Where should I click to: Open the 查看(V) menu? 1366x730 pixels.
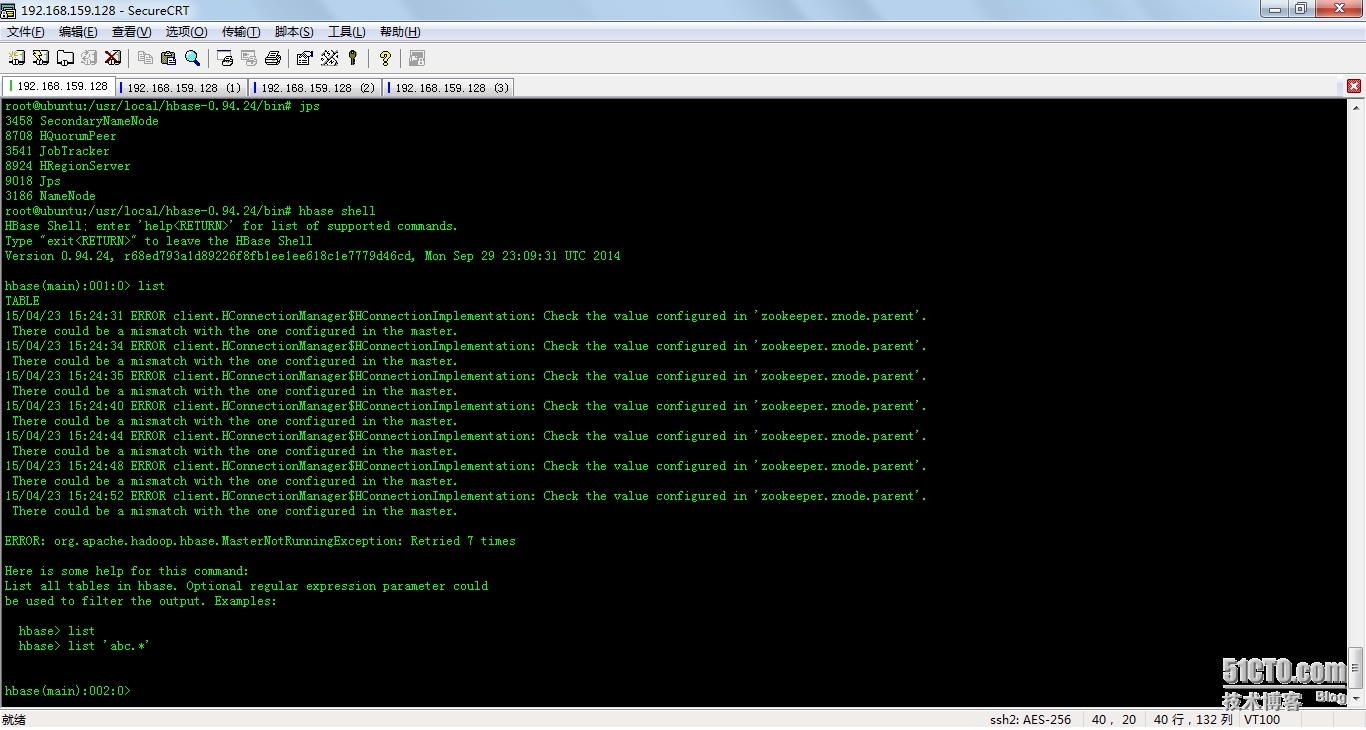131,32
